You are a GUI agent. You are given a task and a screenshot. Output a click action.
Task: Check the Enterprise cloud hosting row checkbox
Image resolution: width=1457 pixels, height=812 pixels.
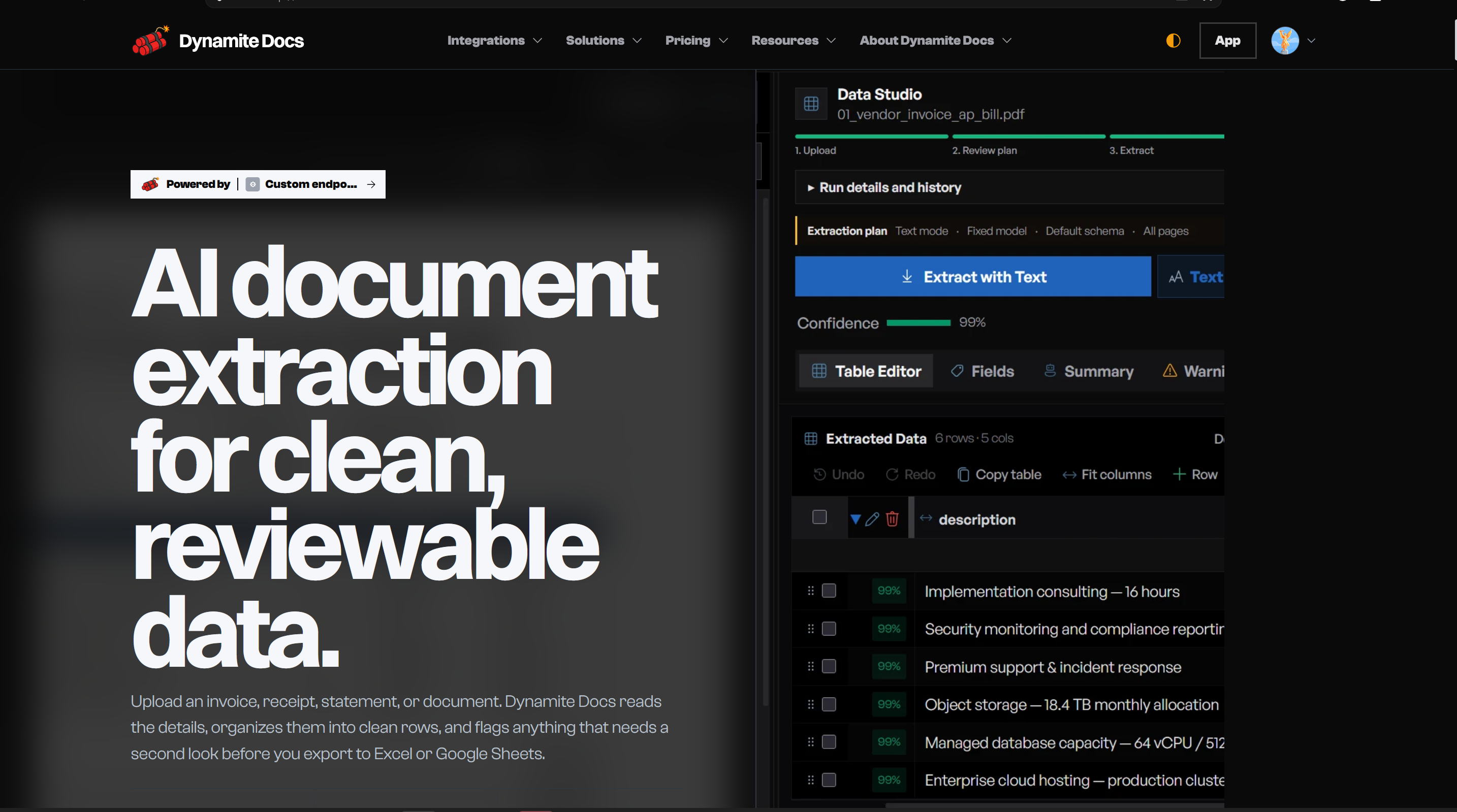click(x=829, y=780)
